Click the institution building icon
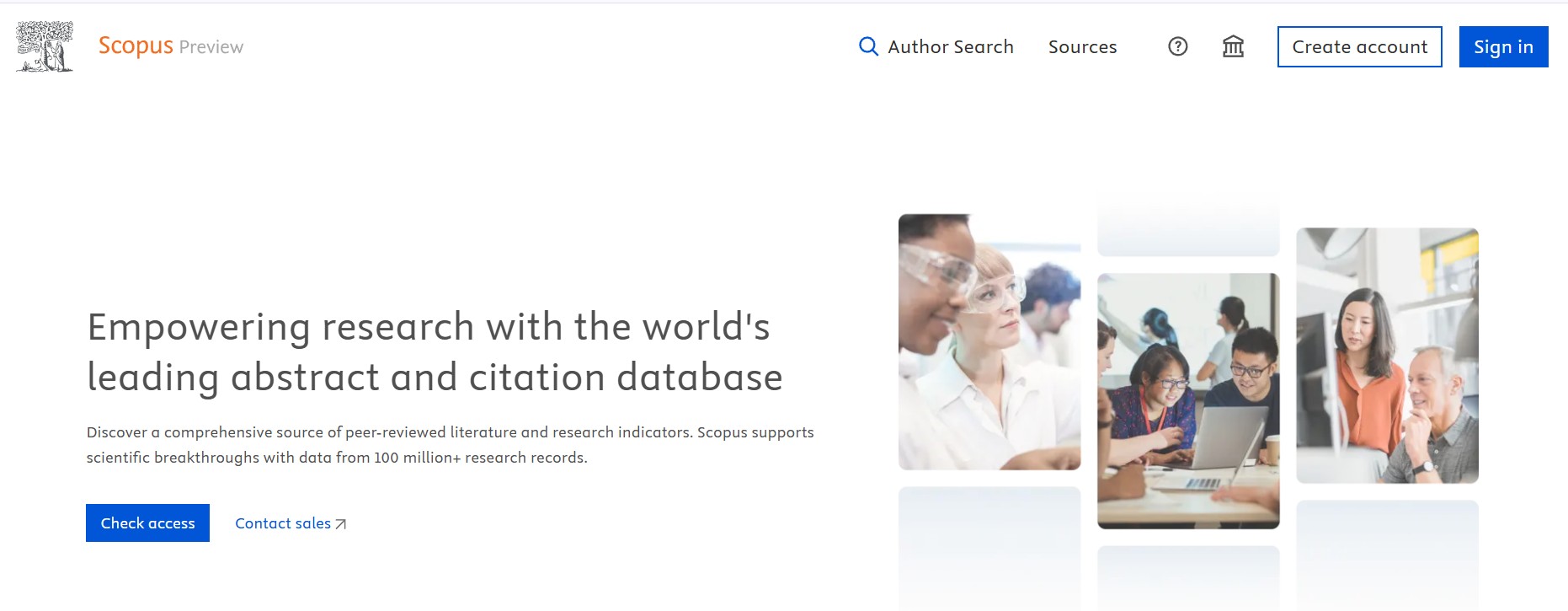Image resolution: width=1568 pixels, height=611 pixels. pos(1233,46)
